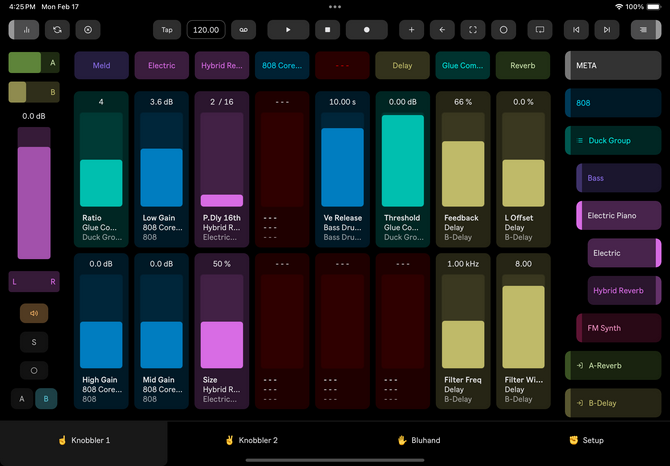Click the Tap tempo button
The height and width of the screenshot is (466, 670).
167,30
